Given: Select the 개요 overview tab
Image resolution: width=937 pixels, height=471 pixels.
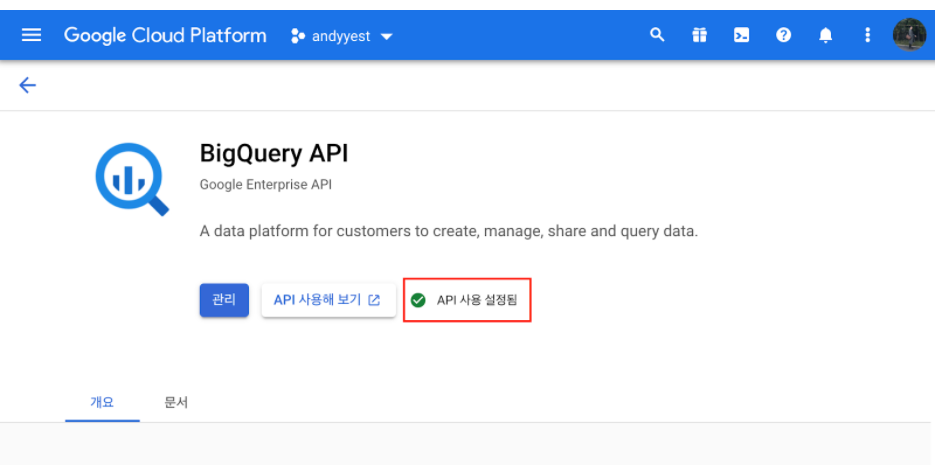Looking at the screenshot, I should point(102,402).
